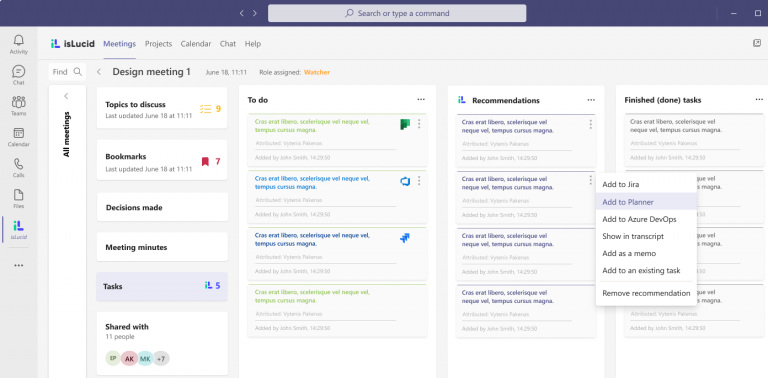Click the search magnifier beside Find

[77, 72]
